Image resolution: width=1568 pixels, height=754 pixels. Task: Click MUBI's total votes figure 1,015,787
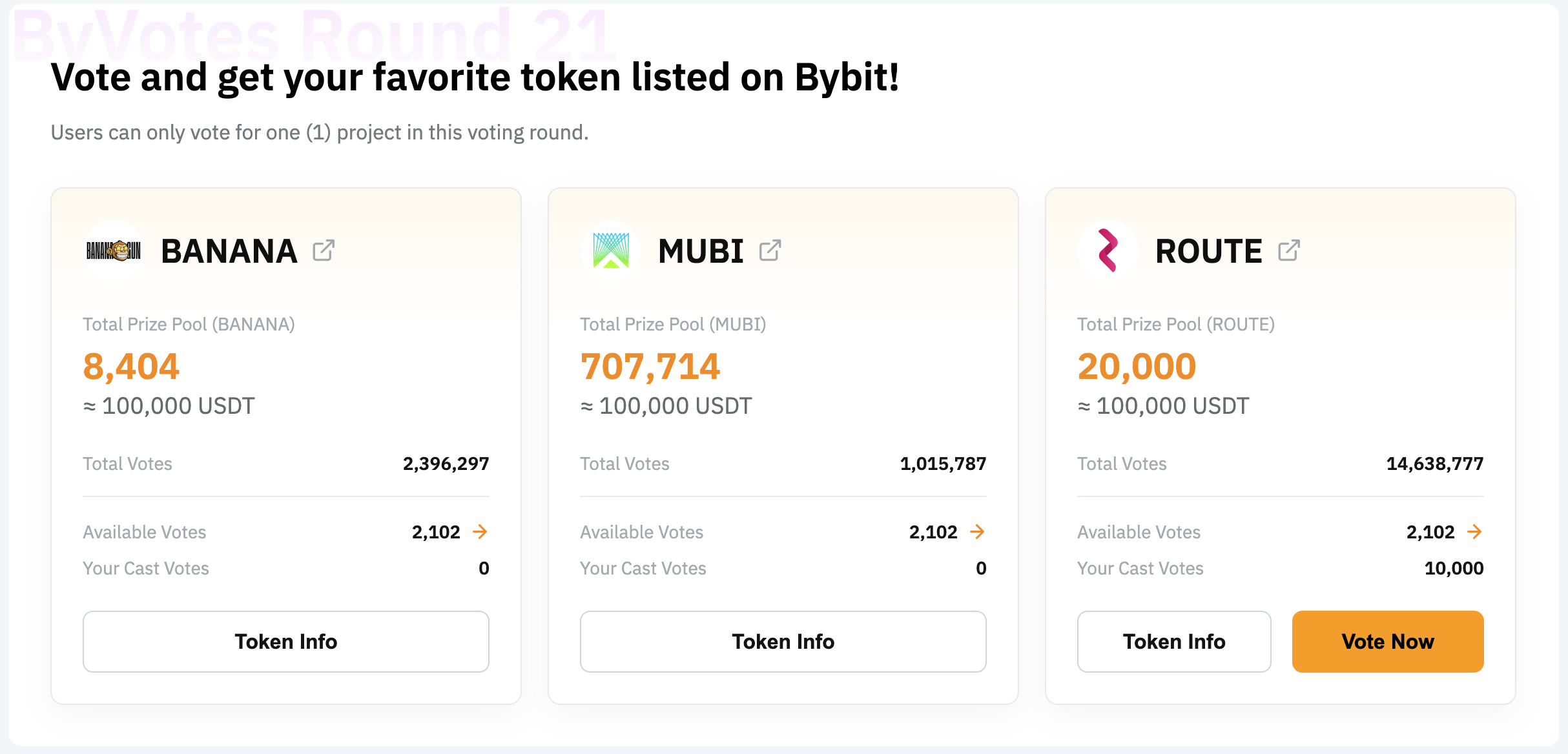pyautogui.click(x=943, y=464)
